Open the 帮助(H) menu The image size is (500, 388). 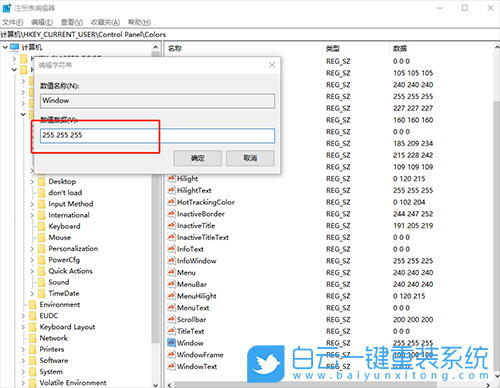(139, 22)
